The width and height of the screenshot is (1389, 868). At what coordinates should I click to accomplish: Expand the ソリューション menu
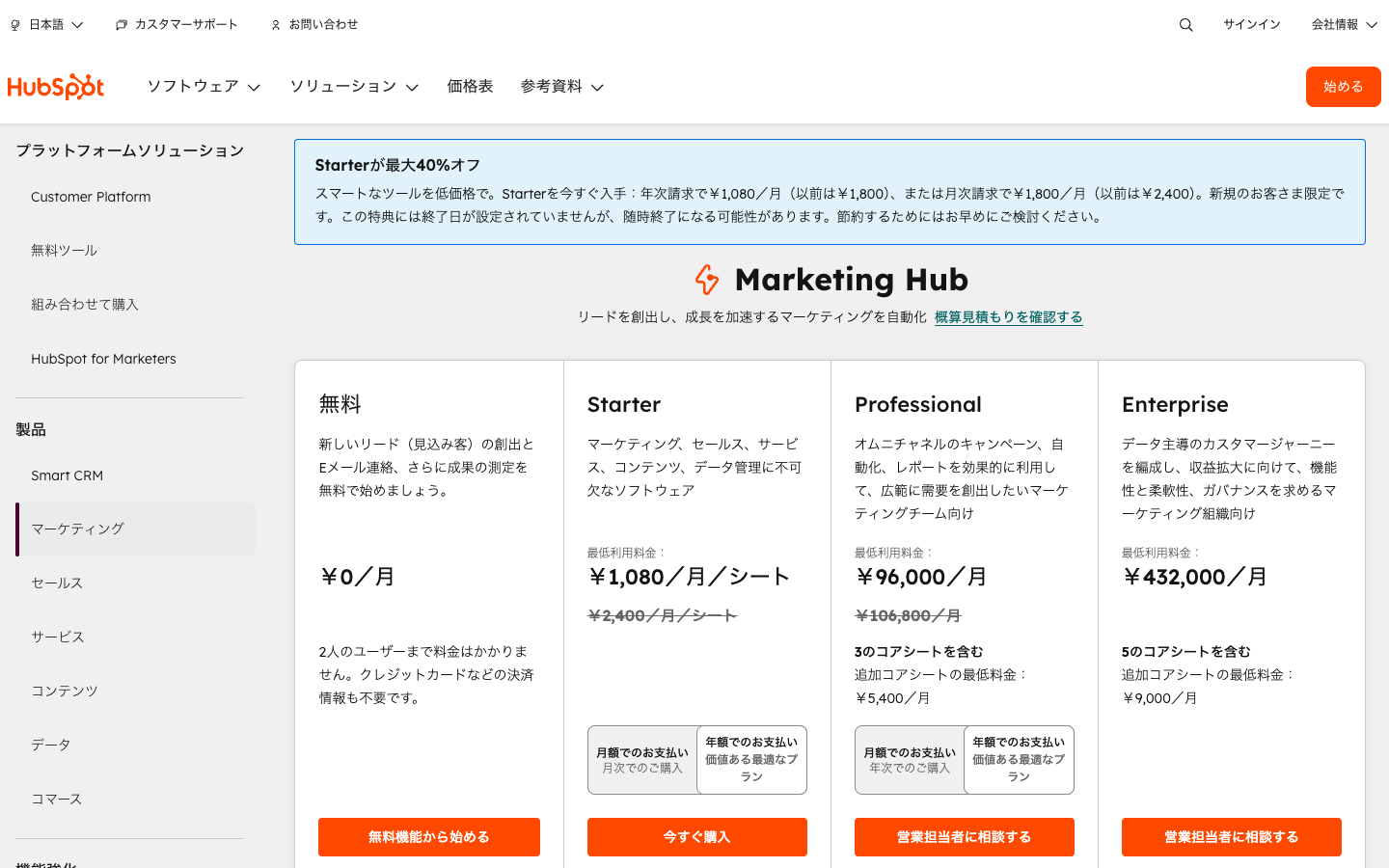[x=353, y=87]
